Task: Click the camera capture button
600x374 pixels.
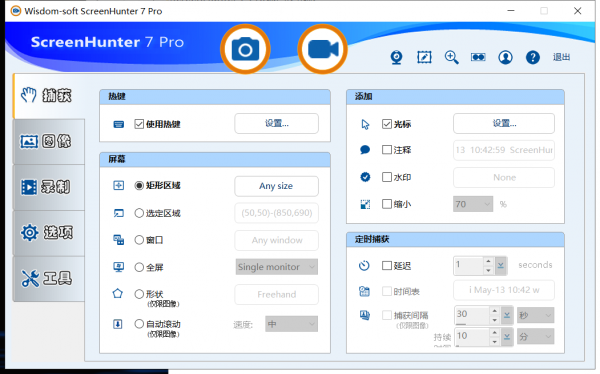Action: pyautogui.click(x=245, y=49)
